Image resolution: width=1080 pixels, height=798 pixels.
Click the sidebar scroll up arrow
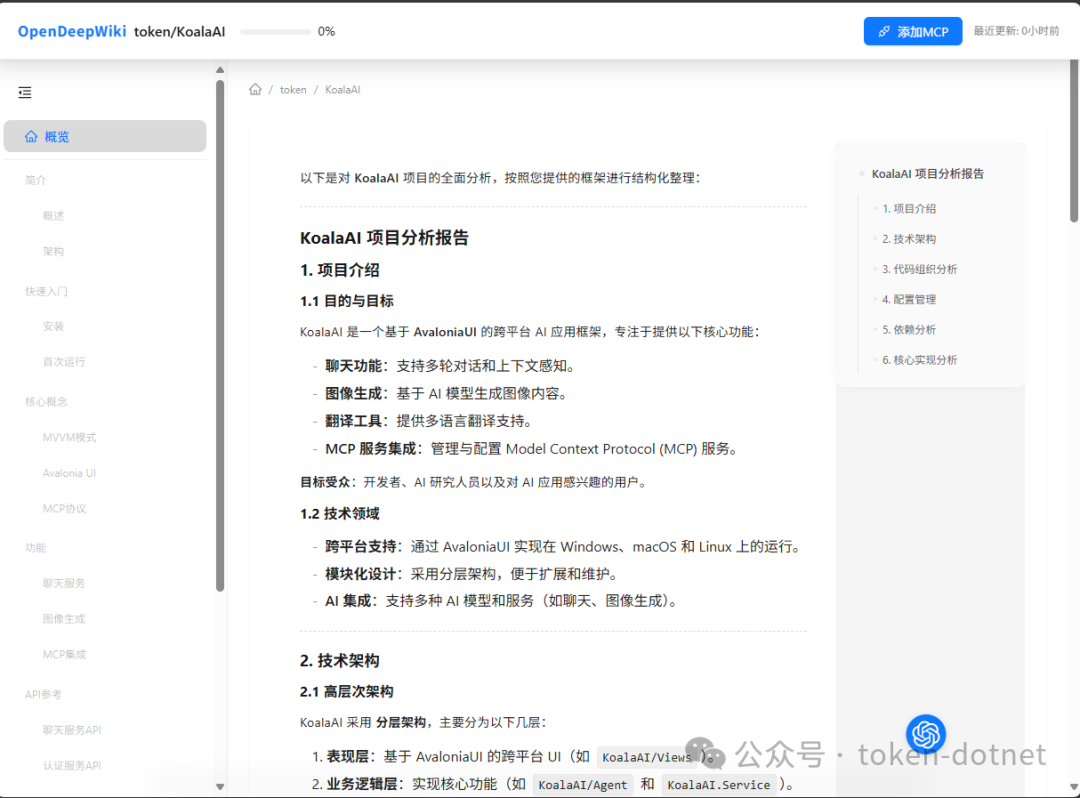point(220,70)
